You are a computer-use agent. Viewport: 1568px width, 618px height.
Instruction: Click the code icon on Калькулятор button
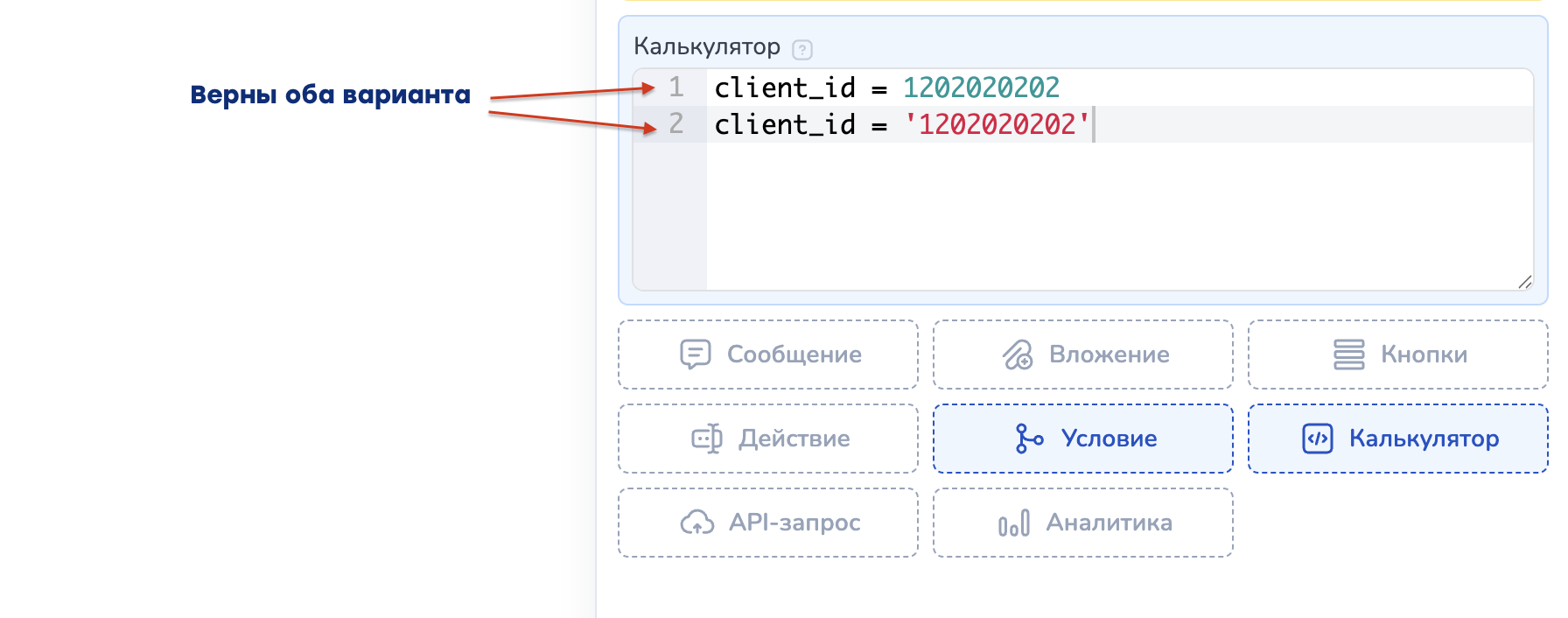click(1318, 439)
